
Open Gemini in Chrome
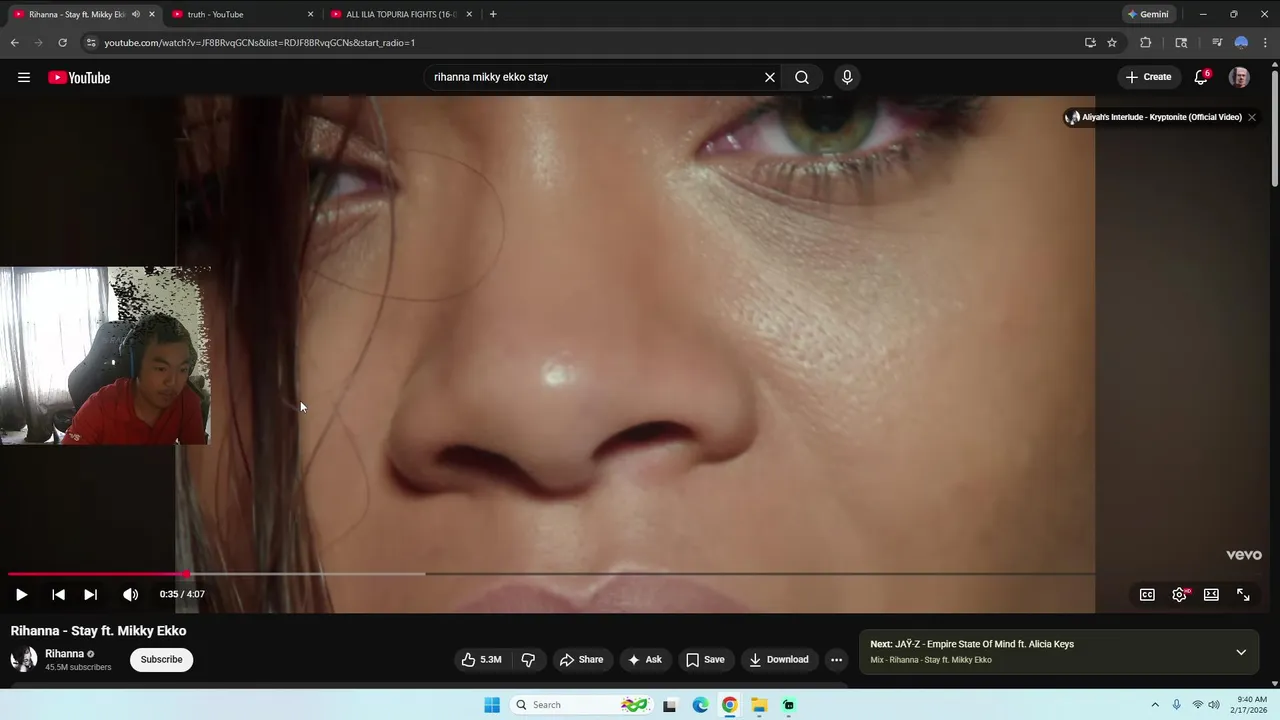coord(1147,14)
